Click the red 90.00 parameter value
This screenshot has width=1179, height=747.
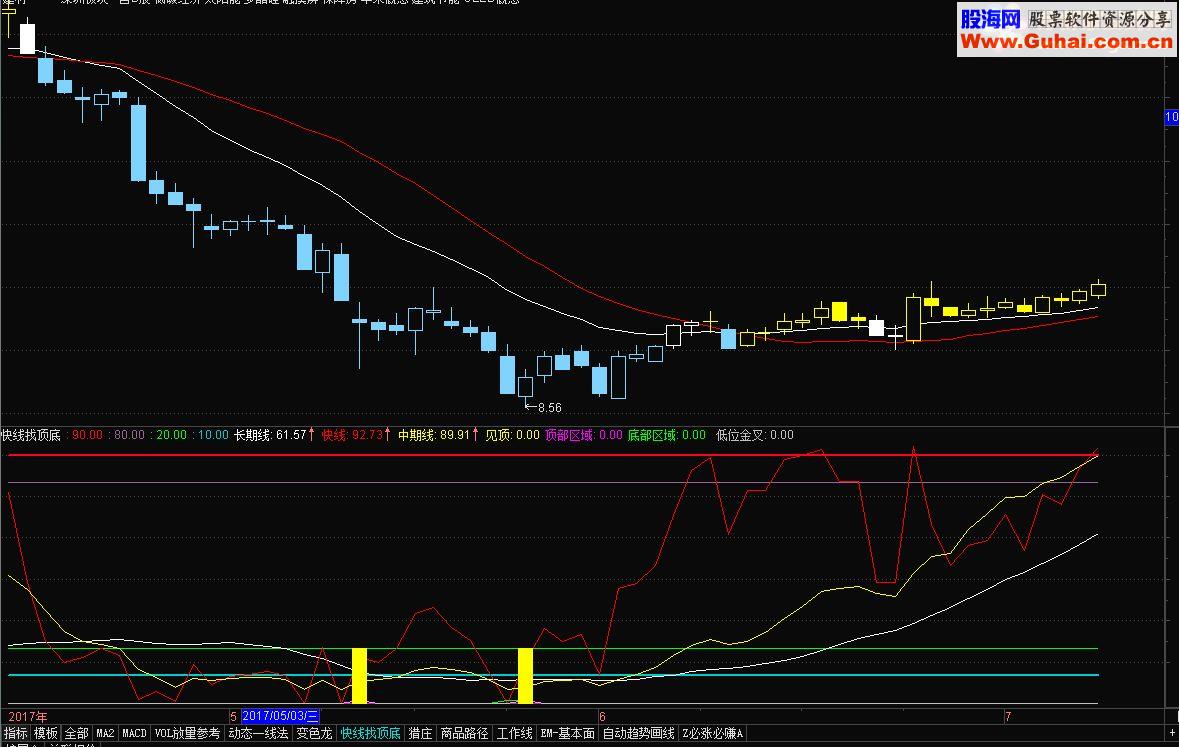87,435
